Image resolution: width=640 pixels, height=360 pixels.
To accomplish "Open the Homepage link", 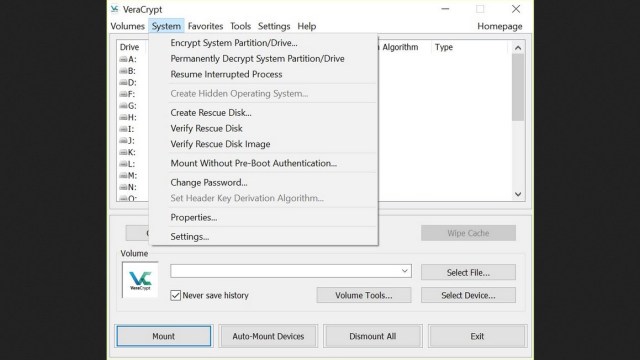I will click(x=500, y=26).
